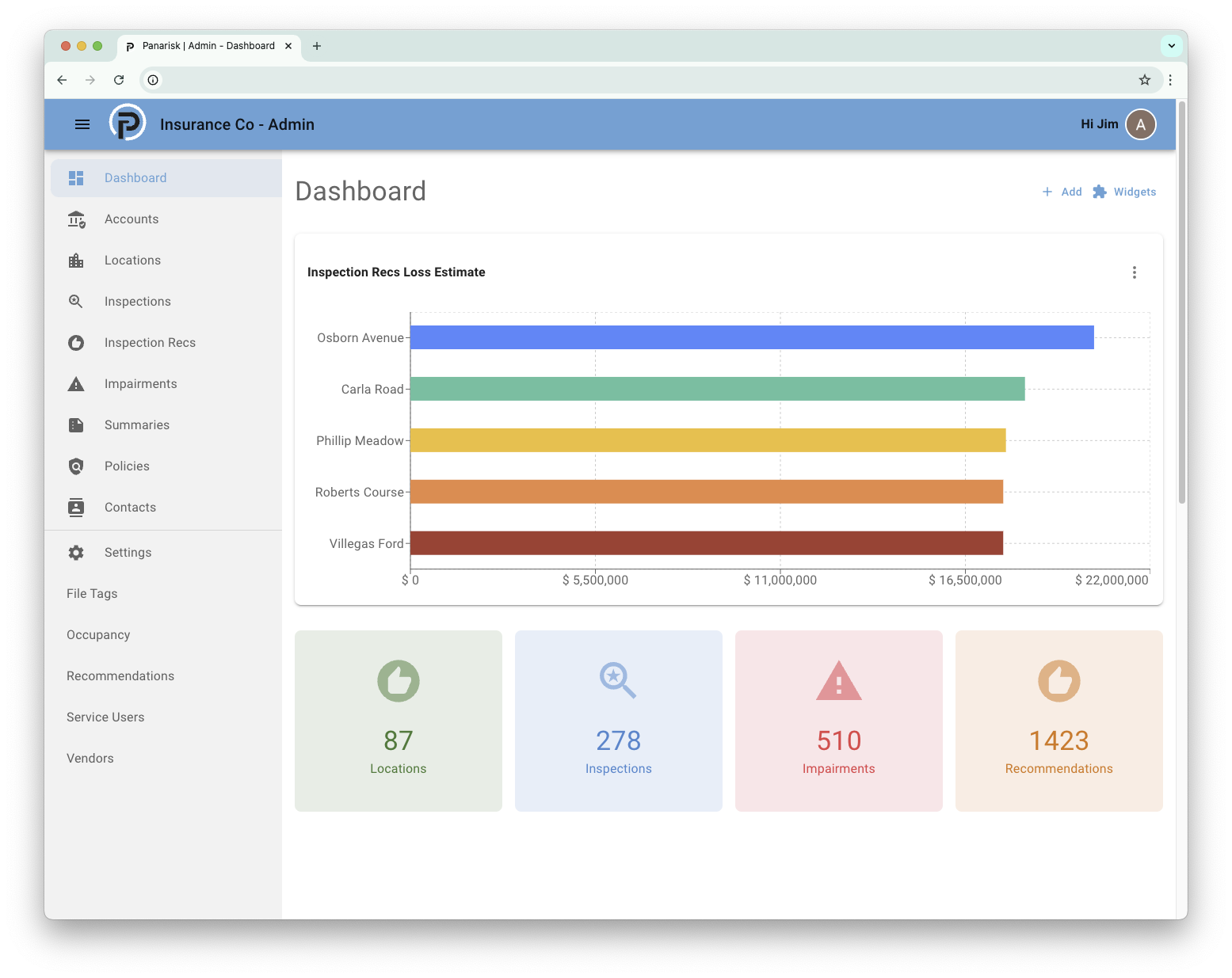Open the browser three-dot menu
Viewport: 1232px width, 978px height.
1170,80
